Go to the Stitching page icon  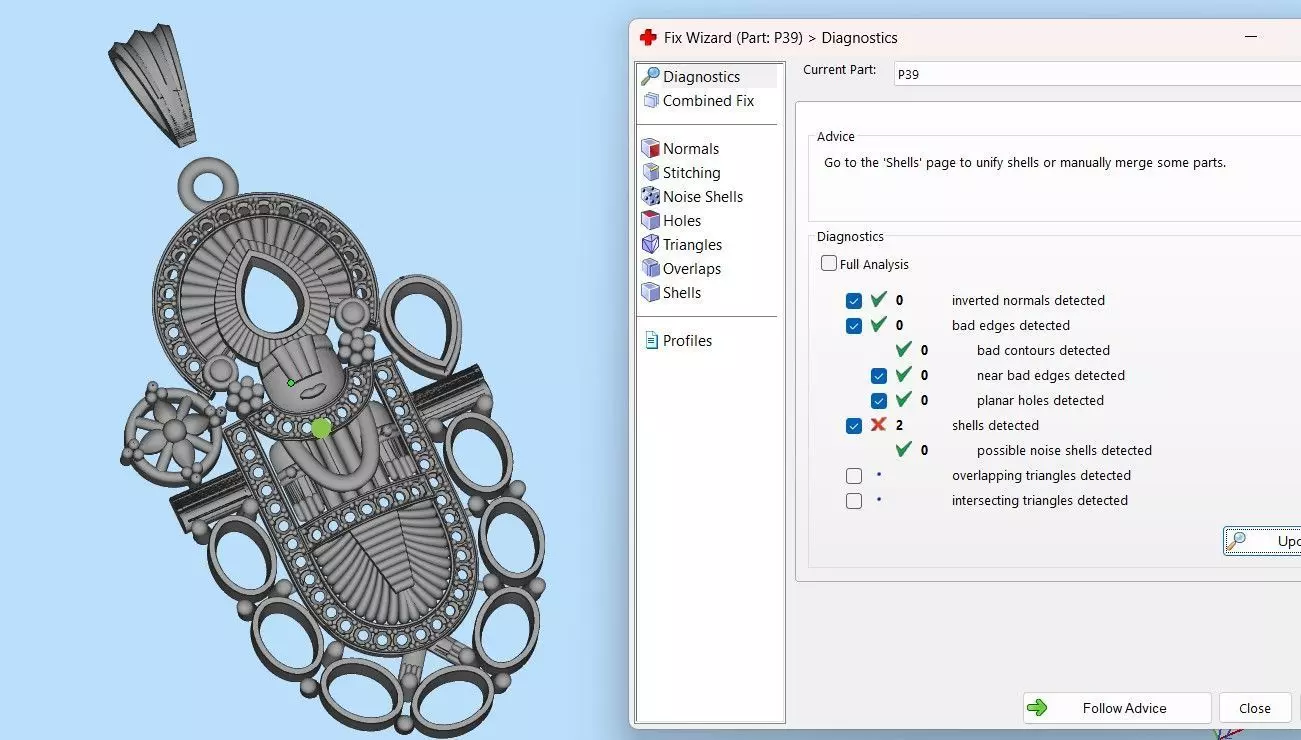pos(650,172)
